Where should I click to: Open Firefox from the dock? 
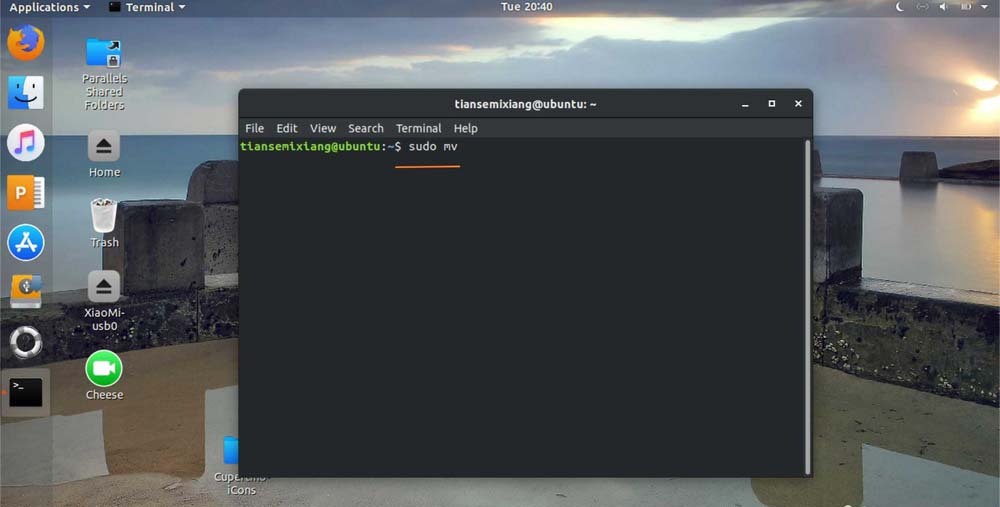tap(25, 43)
